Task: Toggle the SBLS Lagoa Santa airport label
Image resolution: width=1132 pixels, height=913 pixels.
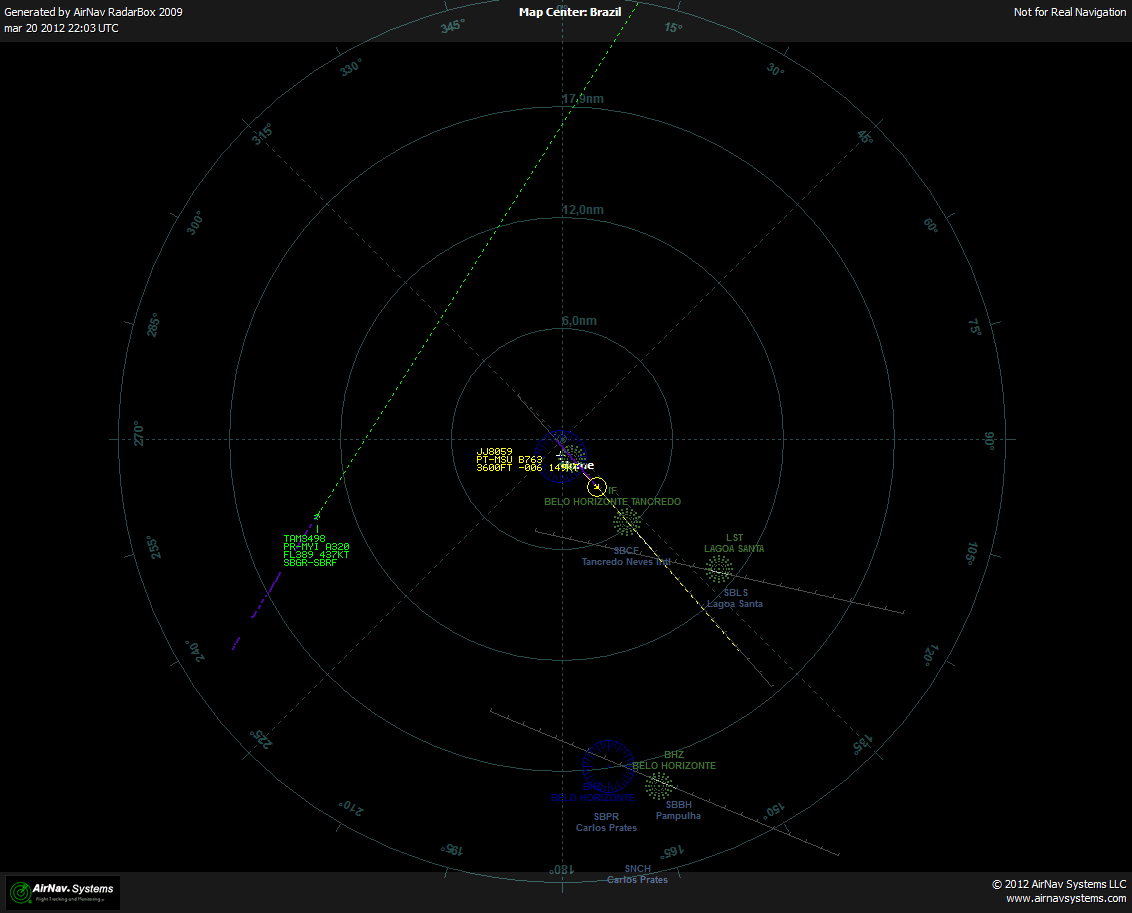Action: point(733,597)
